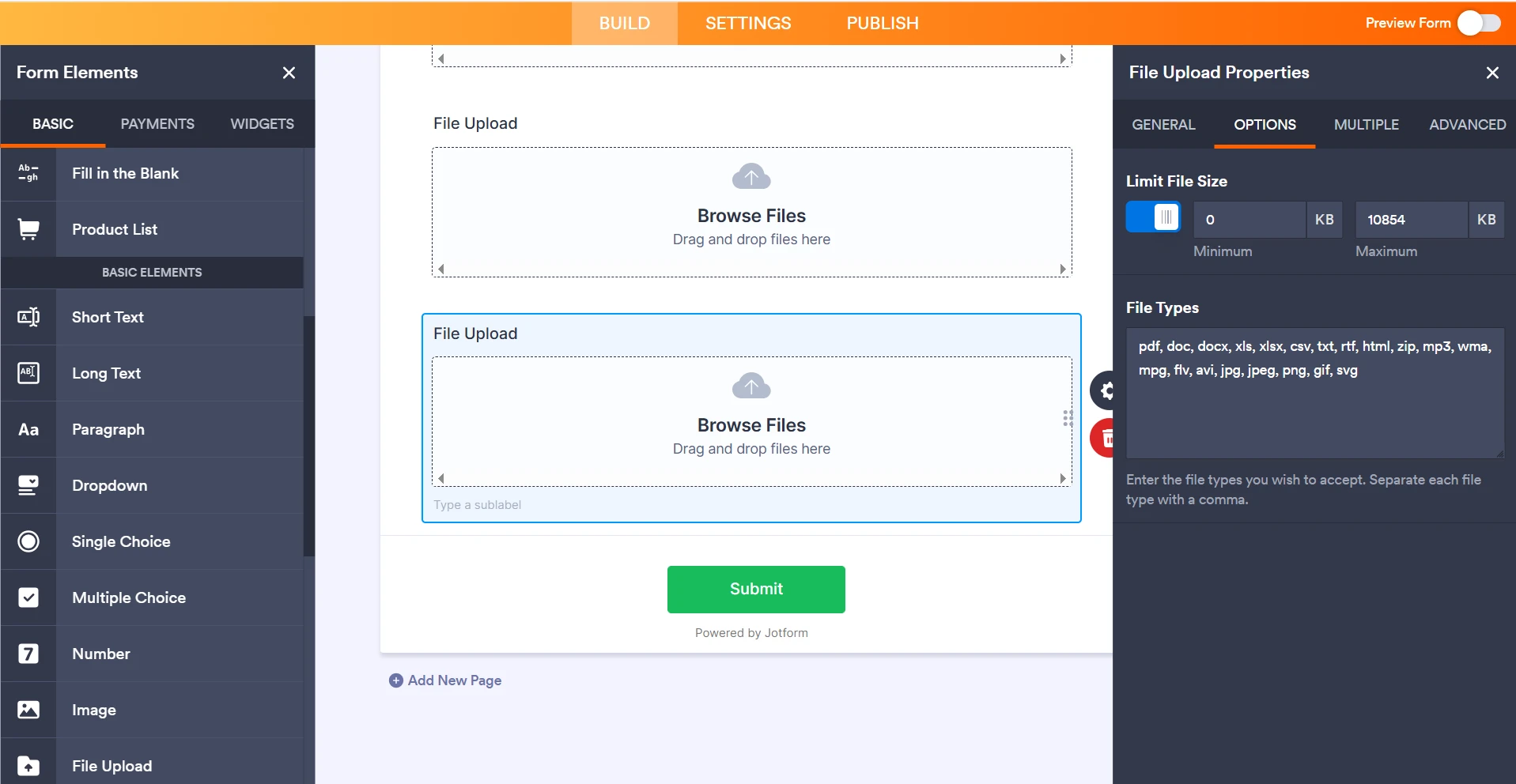The width and height of the screenshot is (1516, 784).
Task: Select the Dropdown element icon
Action: (28, 485)
